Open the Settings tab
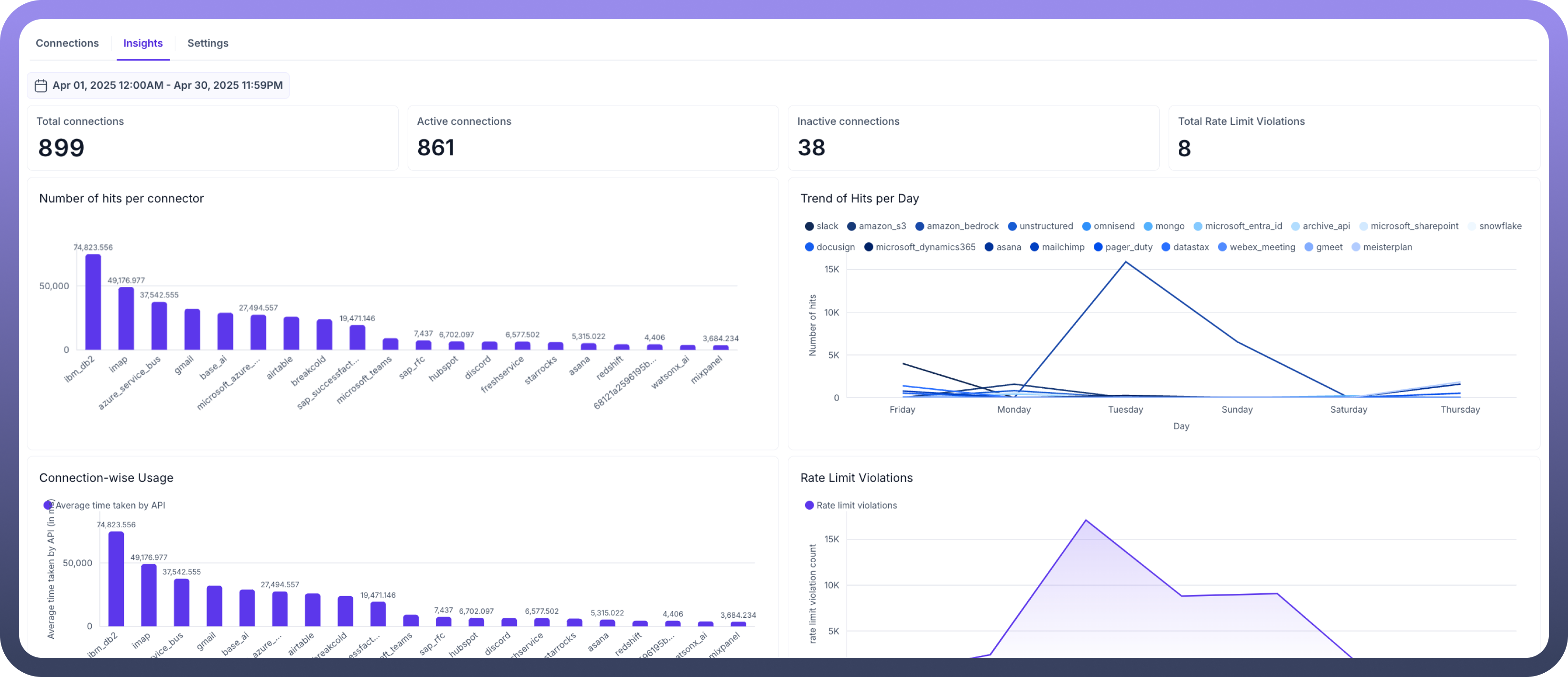 tap(207, 43)
